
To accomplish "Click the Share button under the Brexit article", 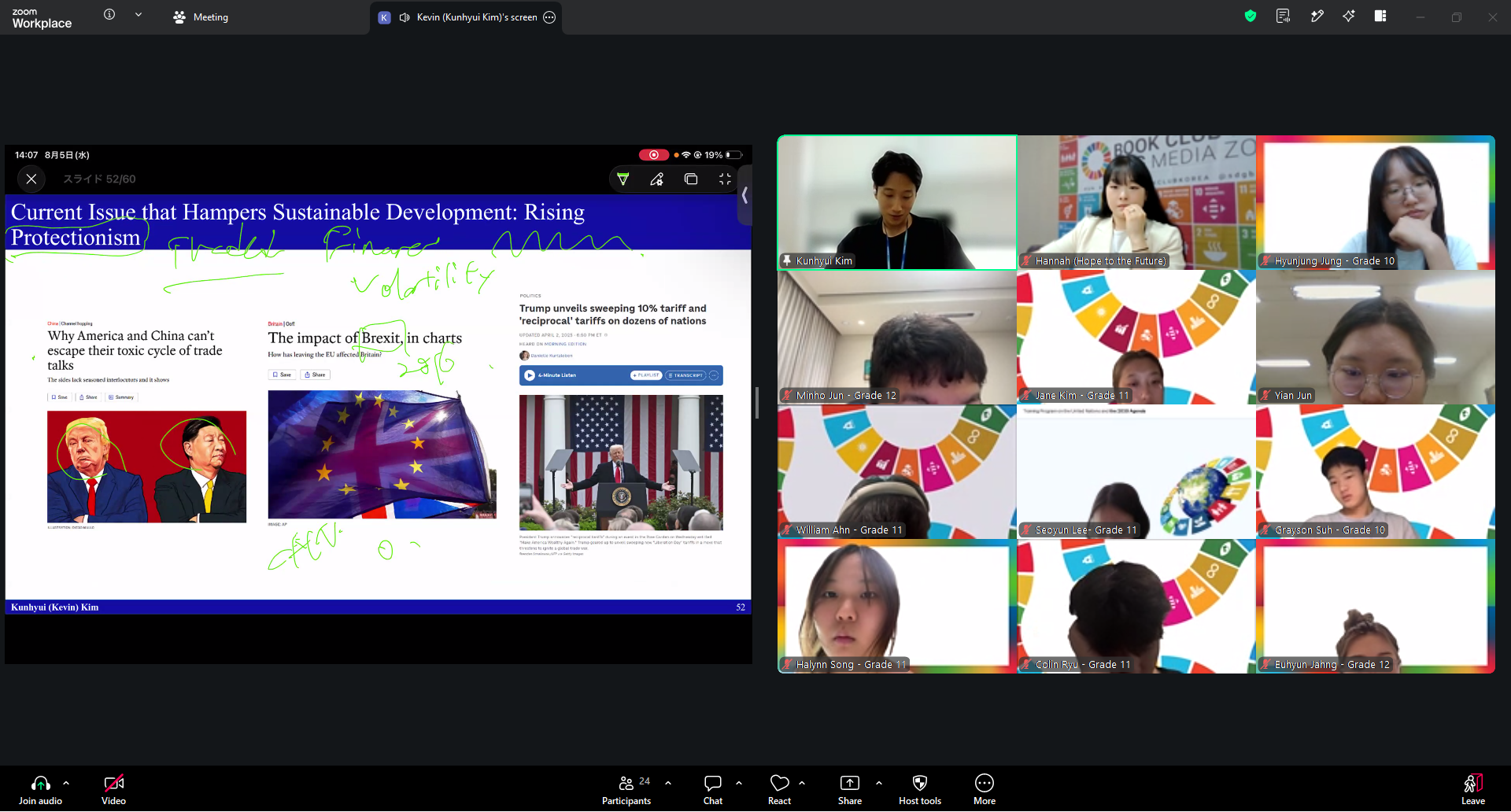I will coord(315,375).
